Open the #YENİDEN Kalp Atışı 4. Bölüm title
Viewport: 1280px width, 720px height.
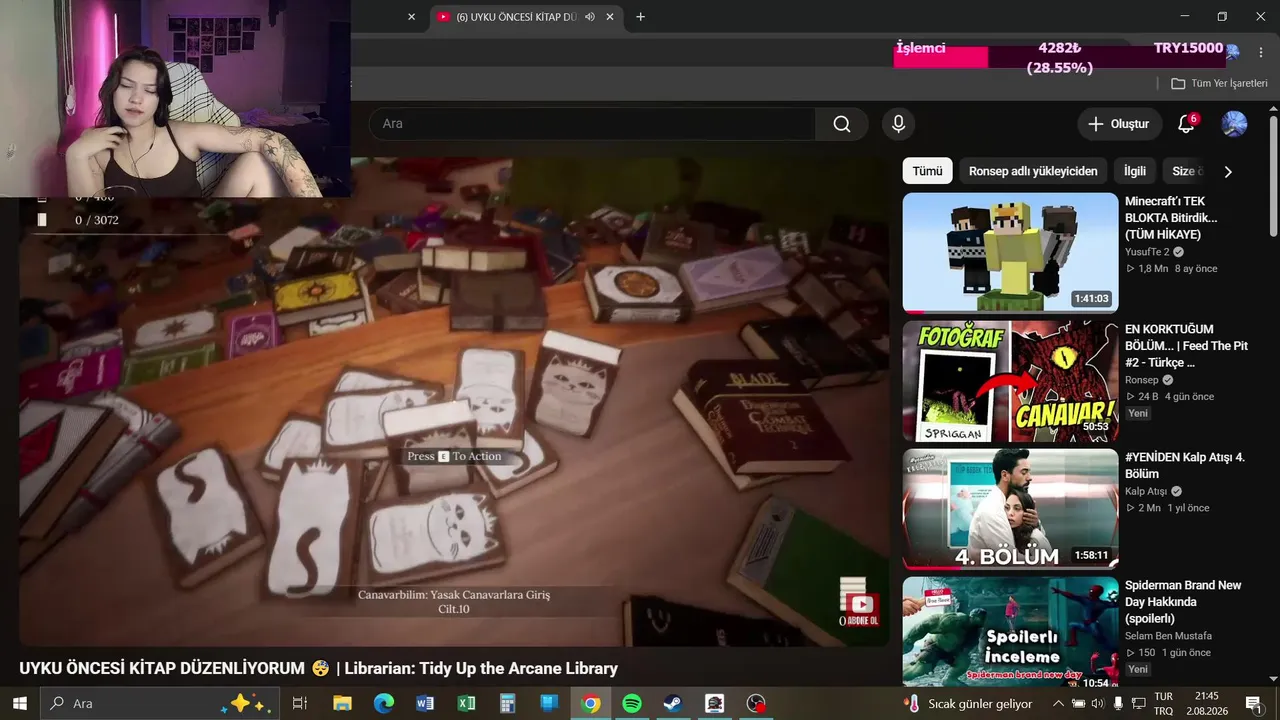[1185, 465]
